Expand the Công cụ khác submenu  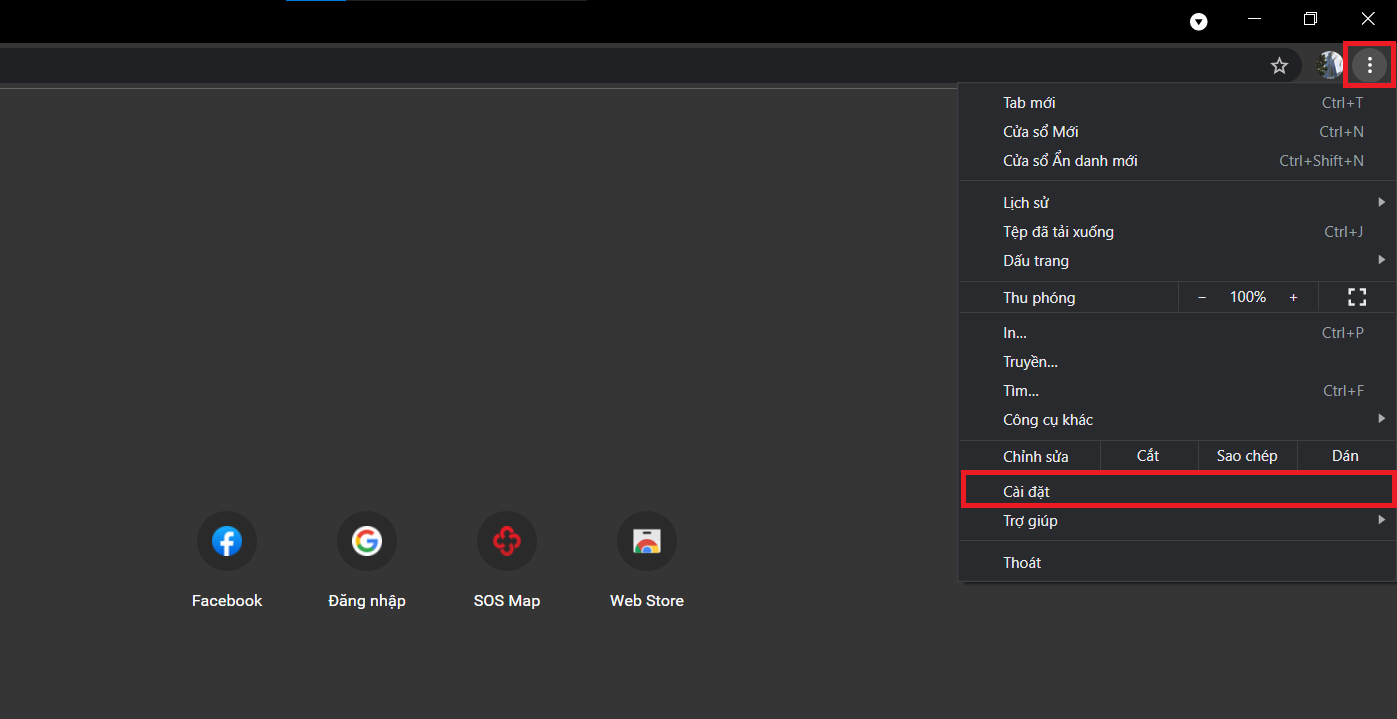tap(1177, 420)
